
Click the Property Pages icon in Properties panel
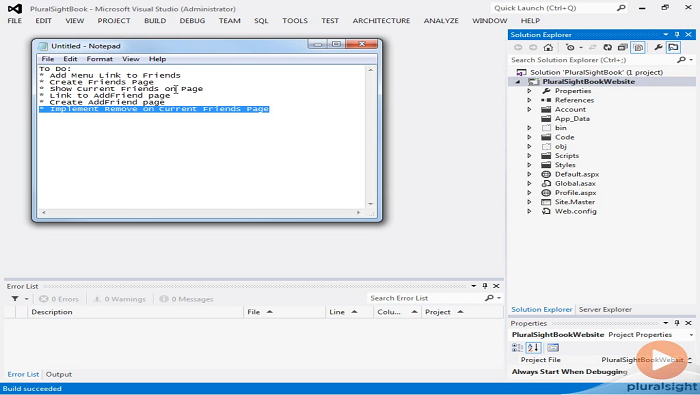553,348
